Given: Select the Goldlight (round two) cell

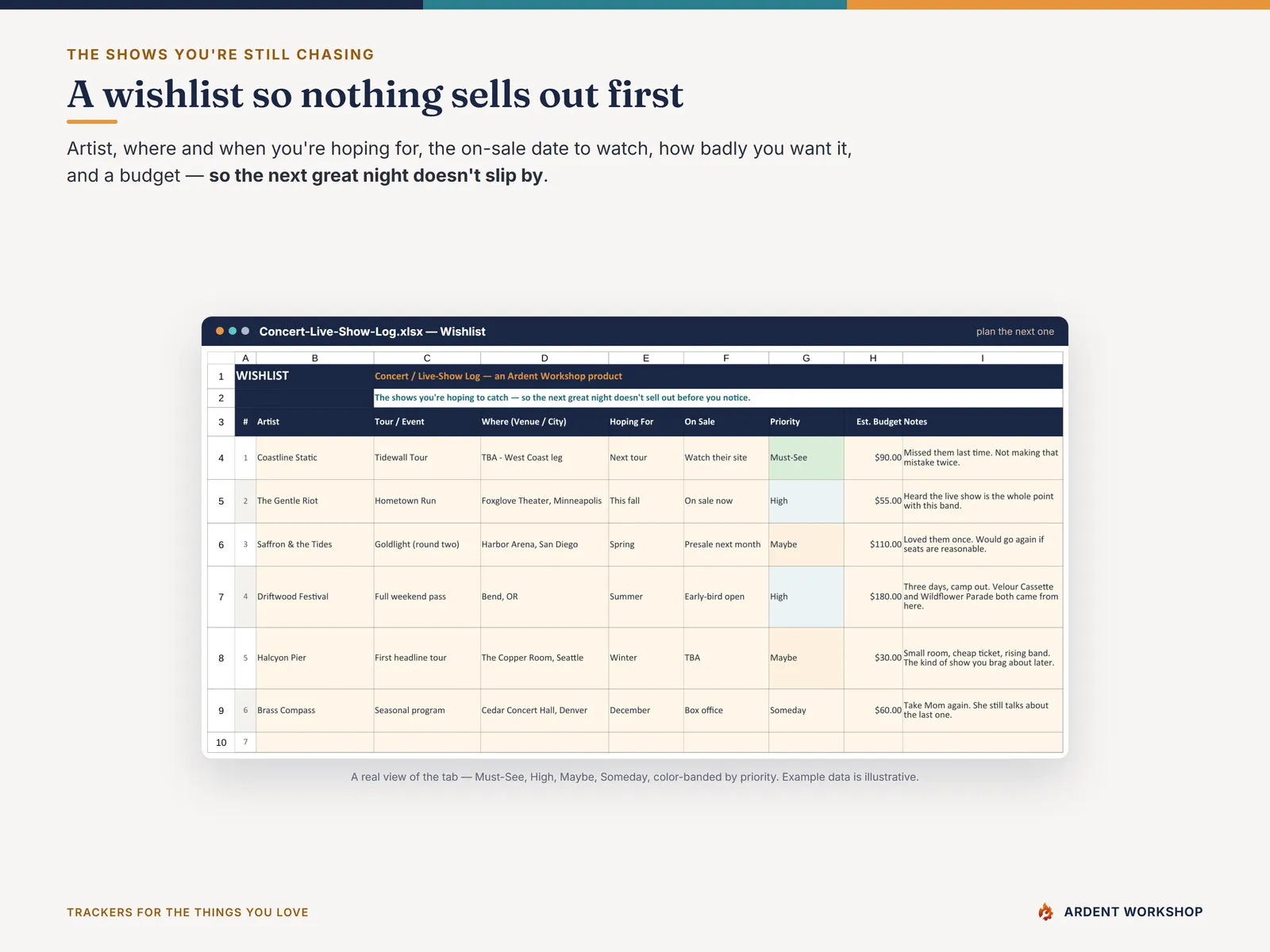Looking at the screenshot, I should (427, 544).
